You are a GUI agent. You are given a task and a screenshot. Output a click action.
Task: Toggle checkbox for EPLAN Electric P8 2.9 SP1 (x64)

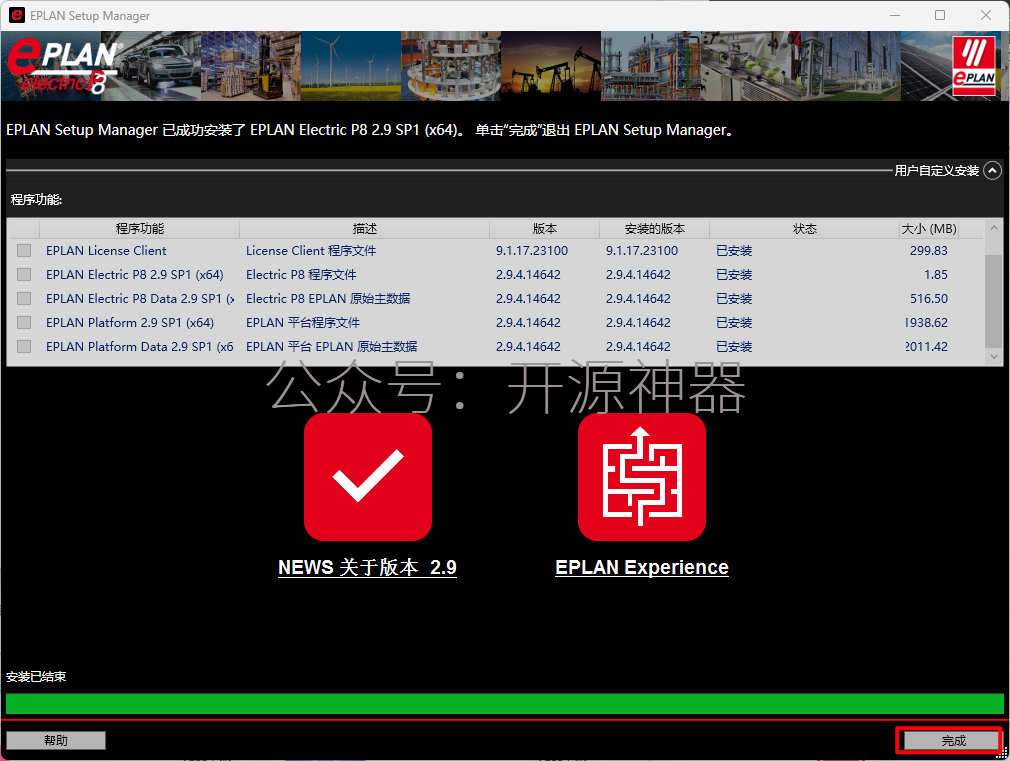(x=24, y=275)
